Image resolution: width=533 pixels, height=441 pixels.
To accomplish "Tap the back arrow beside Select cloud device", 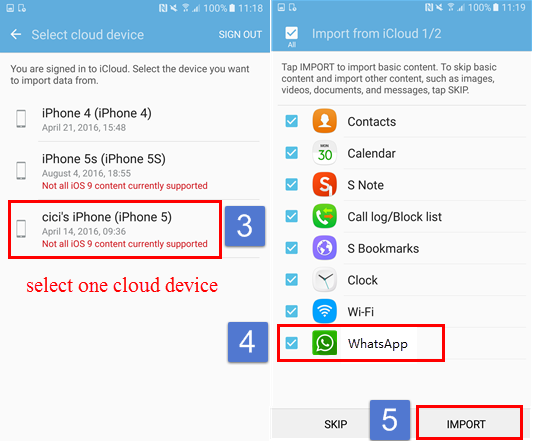I will click(16, 34).
